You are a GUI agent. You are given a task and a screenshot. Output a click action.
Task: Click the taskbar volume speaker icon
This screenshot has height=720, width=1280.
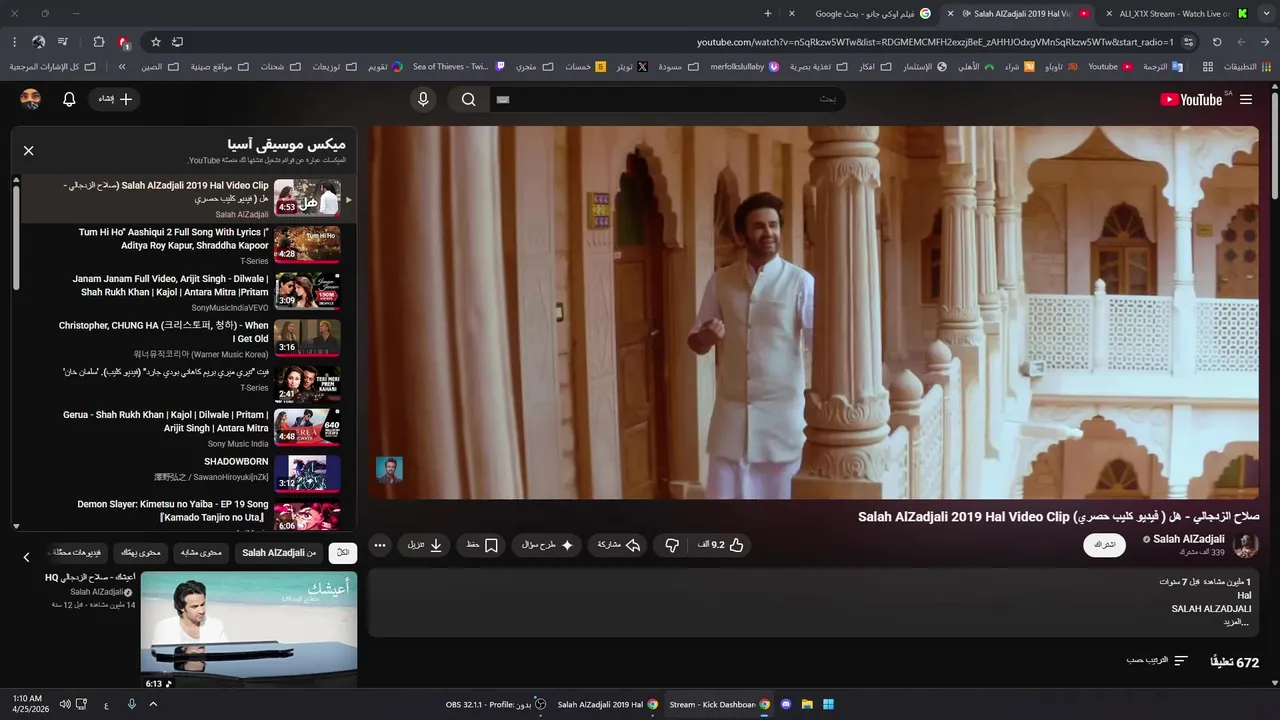pos(65,704)
